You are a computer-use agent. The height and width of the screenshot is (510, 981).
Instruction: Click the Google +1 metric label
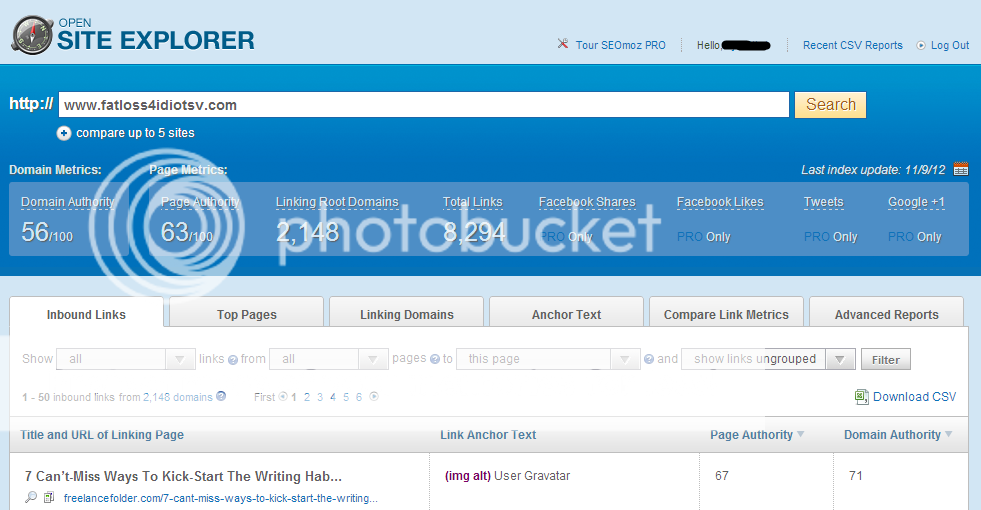[916, 201]
